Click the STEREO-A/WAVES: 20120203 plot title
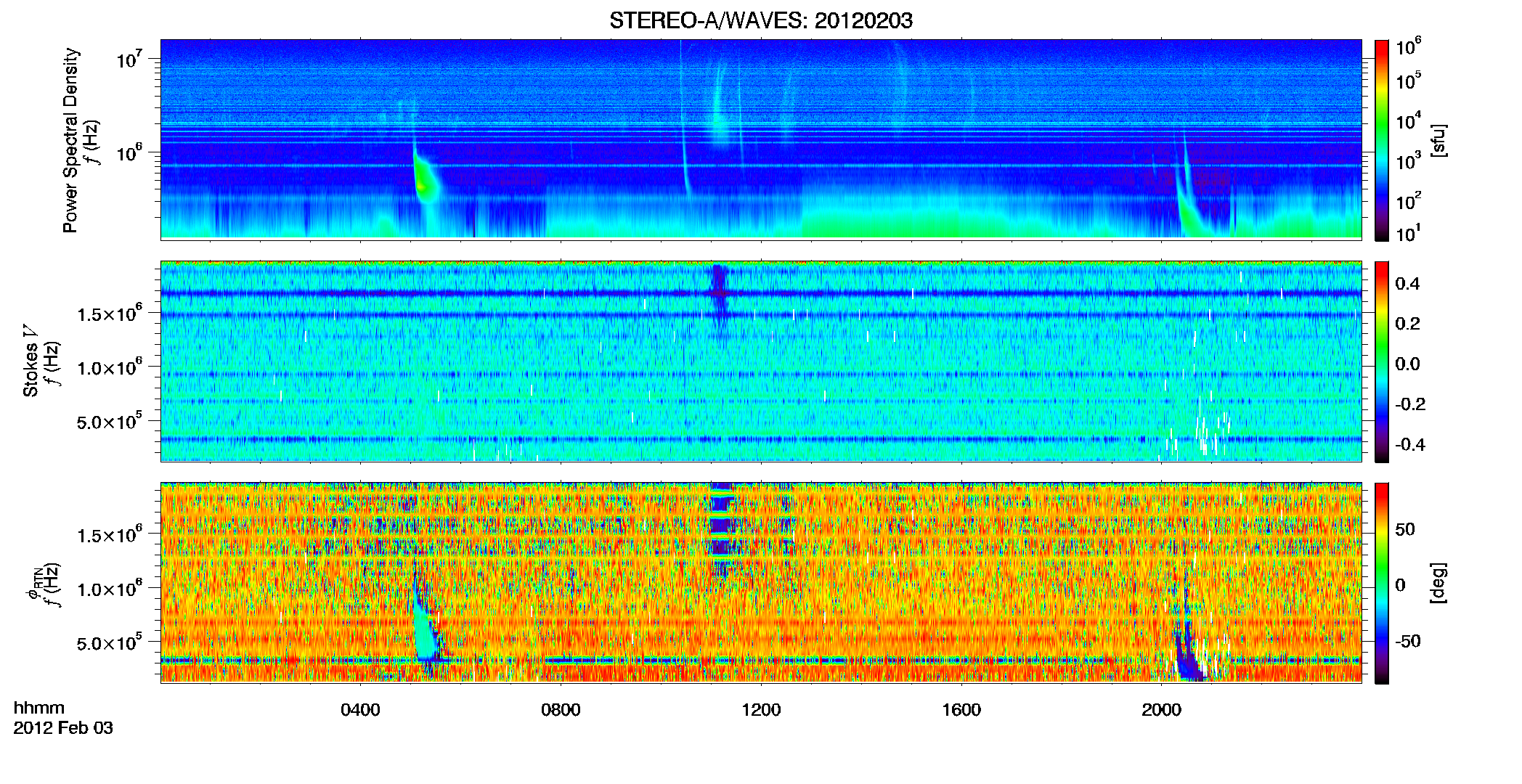Viewport: 1522px width, 784px height. (760, 20)
